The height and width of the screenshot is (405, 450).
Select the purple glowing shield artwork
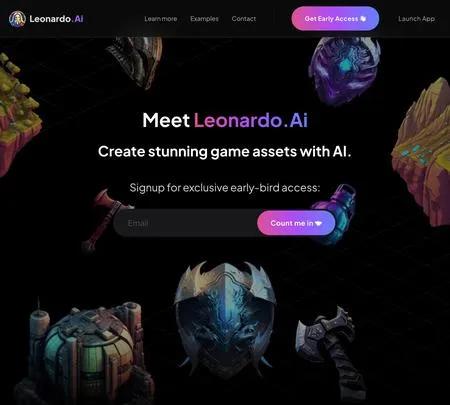click(x=344, y=69)
